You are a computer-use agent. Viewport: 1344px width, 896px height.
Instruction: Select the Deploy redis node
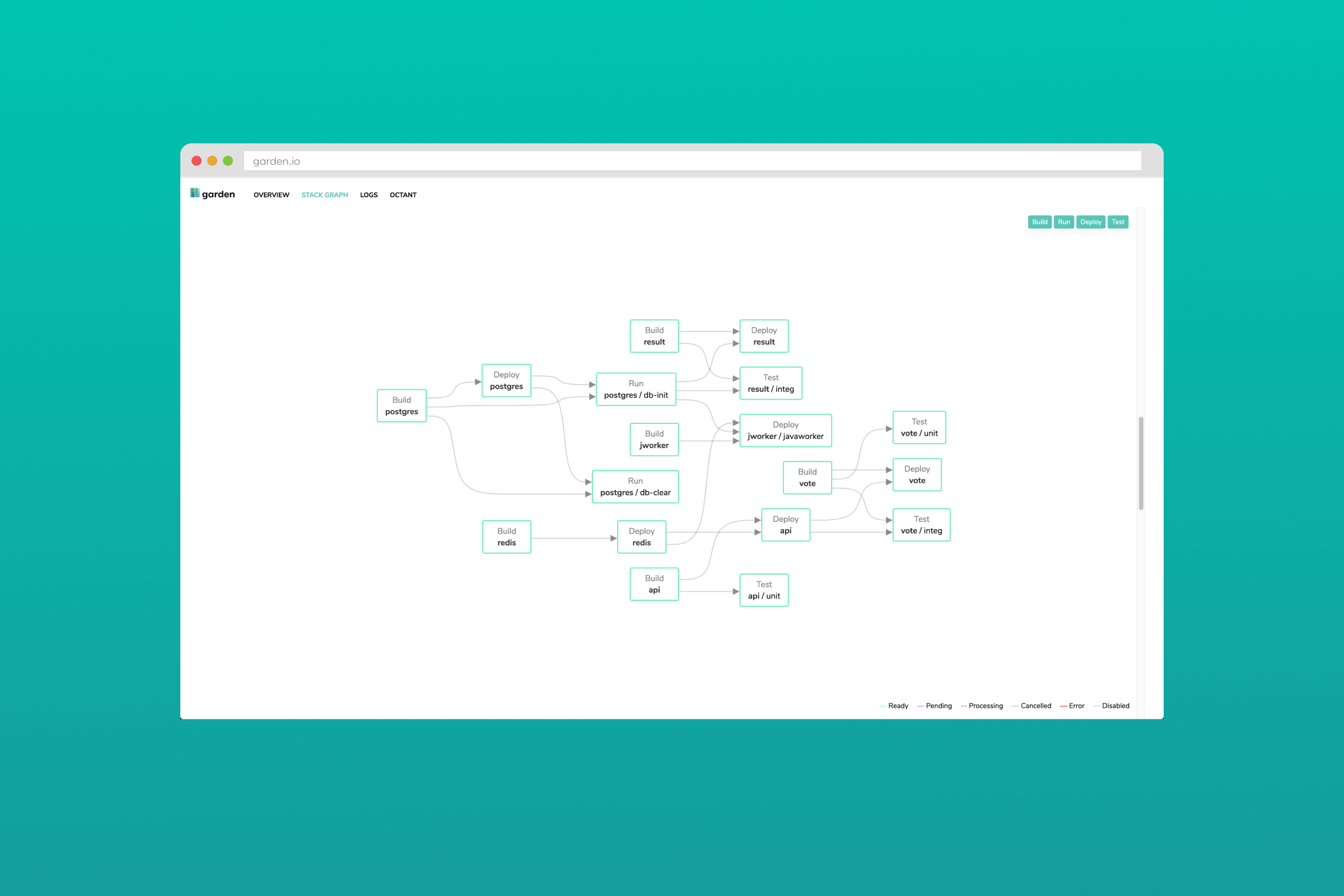pyautogui.click(x=641, y=536)
